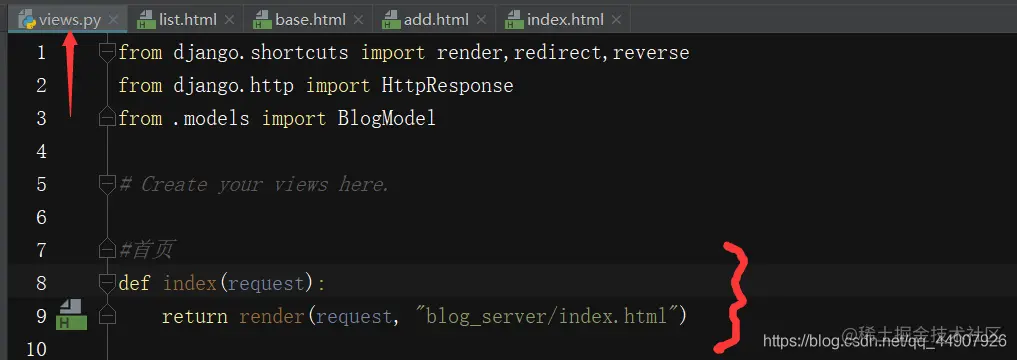This screenshot has height=360, width=1017.
Task: Click the #首页 comment text
Action: pyautogui.click(x=146, y=250)
